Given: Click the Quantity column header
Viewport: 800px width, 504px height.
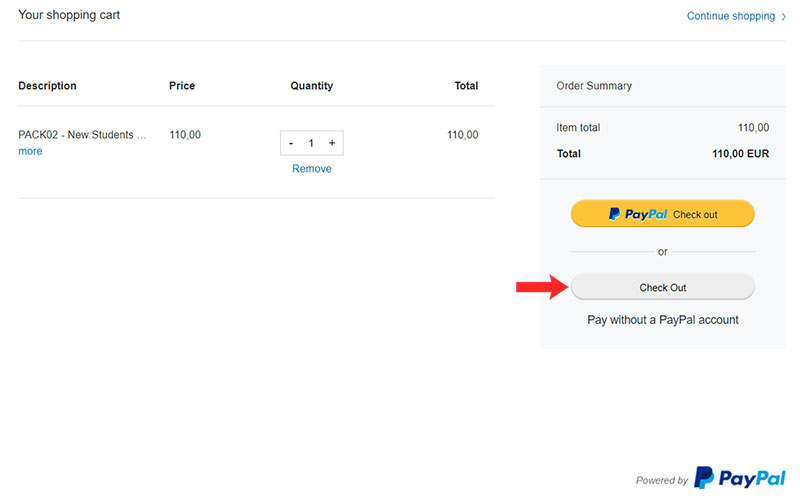Looking at the screenshot, I should [x=312, y=86].
